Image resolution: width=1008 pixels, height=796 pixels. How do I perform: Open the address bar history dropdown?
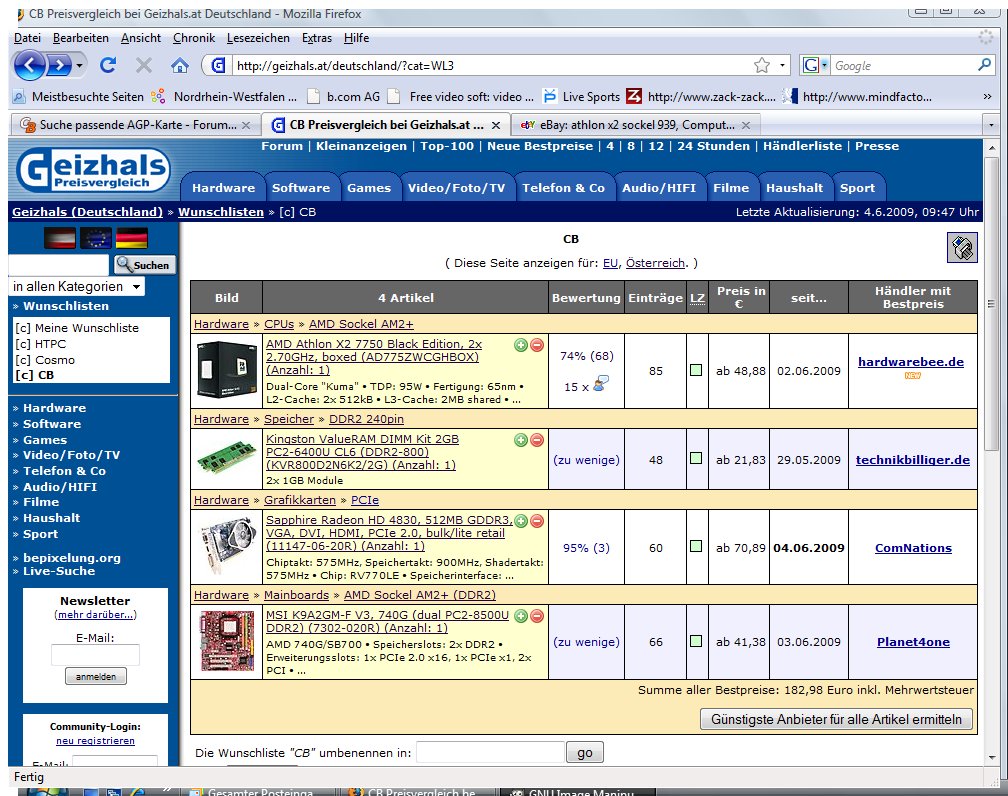coord(782,65)
